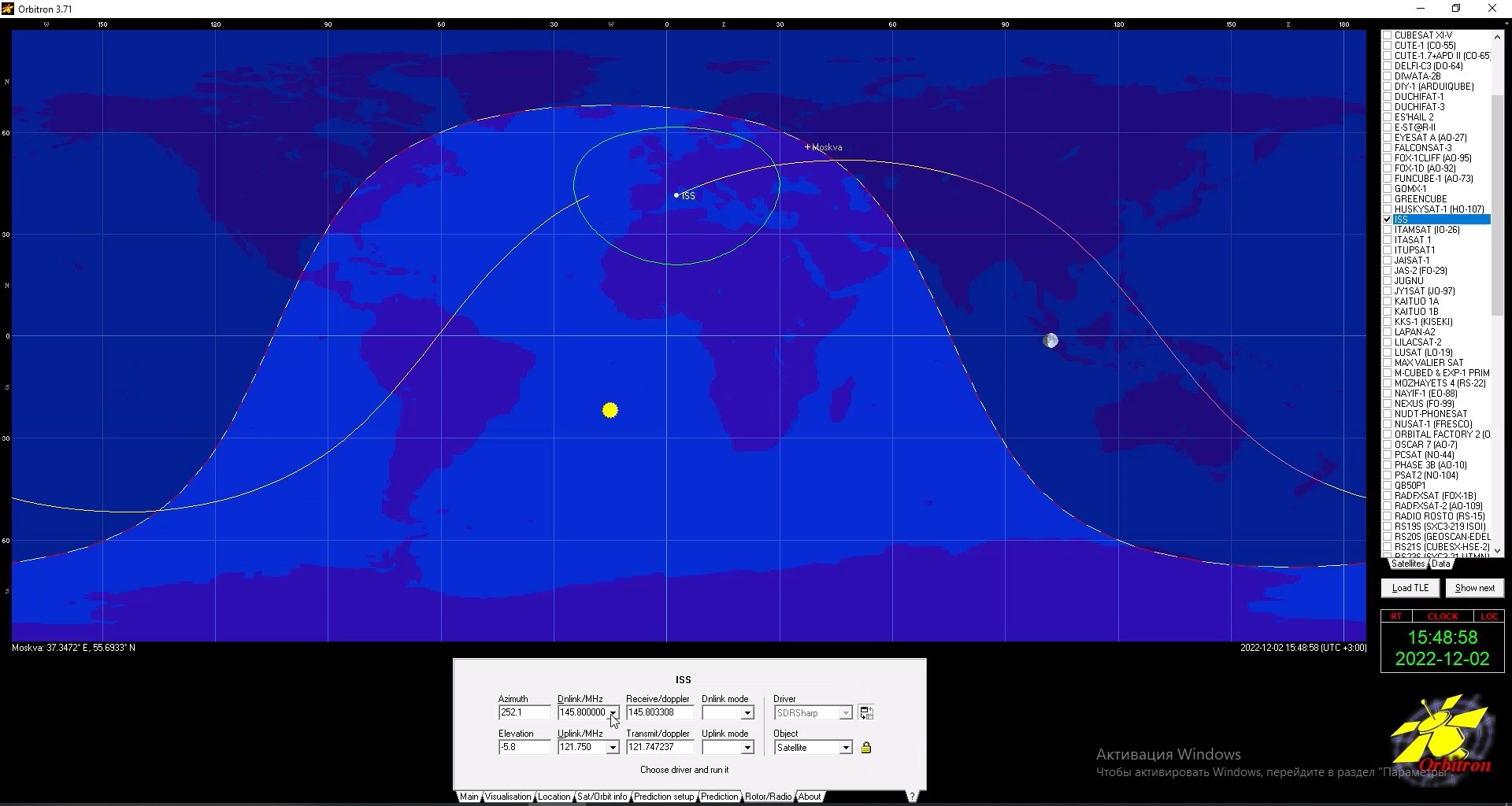The image size is (1512, 806).
Task: Click the Orbitron icon in the title bar
Action: tap(8, 8)
